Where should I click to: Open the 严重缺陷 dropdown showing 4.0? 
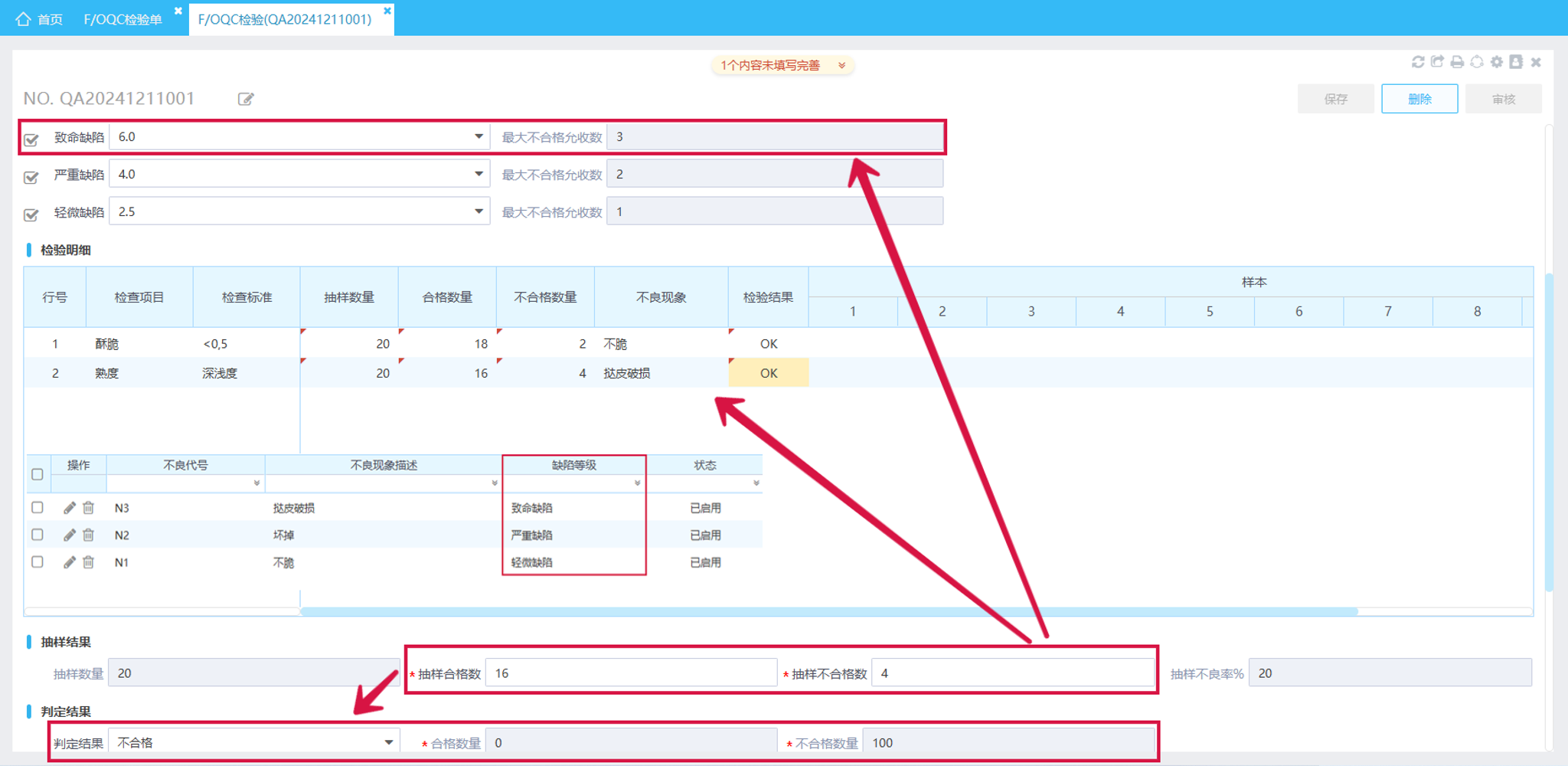click(299, 175)
